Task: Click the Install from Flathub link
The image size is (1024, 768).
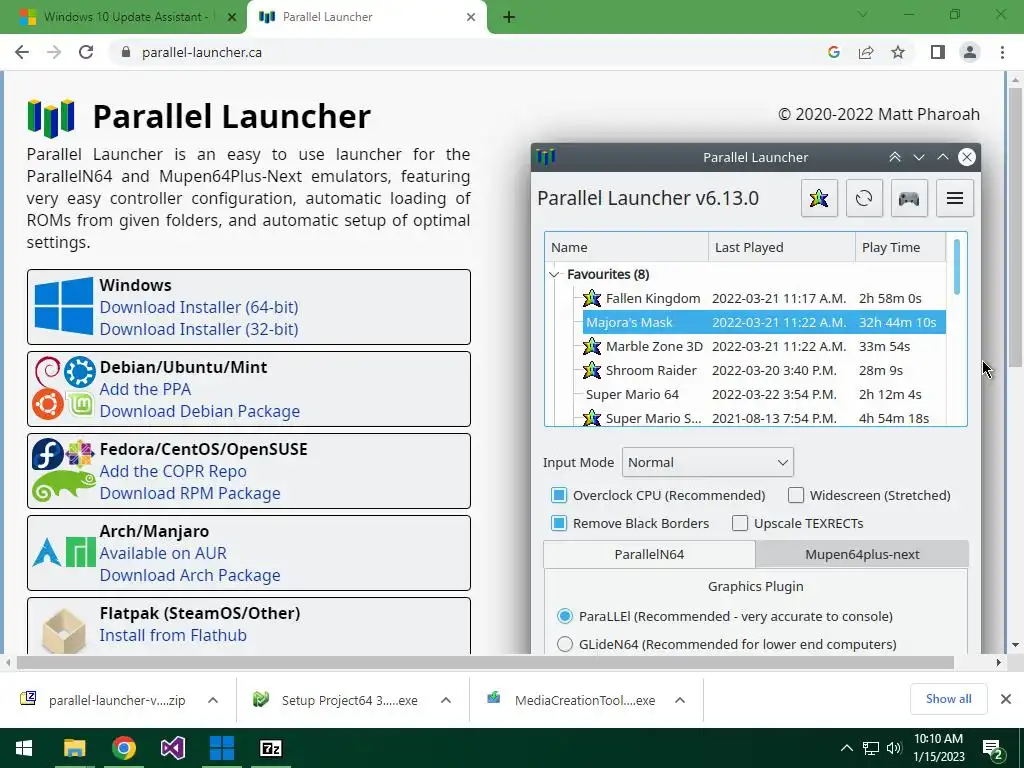Action: [x=173, y=635]
